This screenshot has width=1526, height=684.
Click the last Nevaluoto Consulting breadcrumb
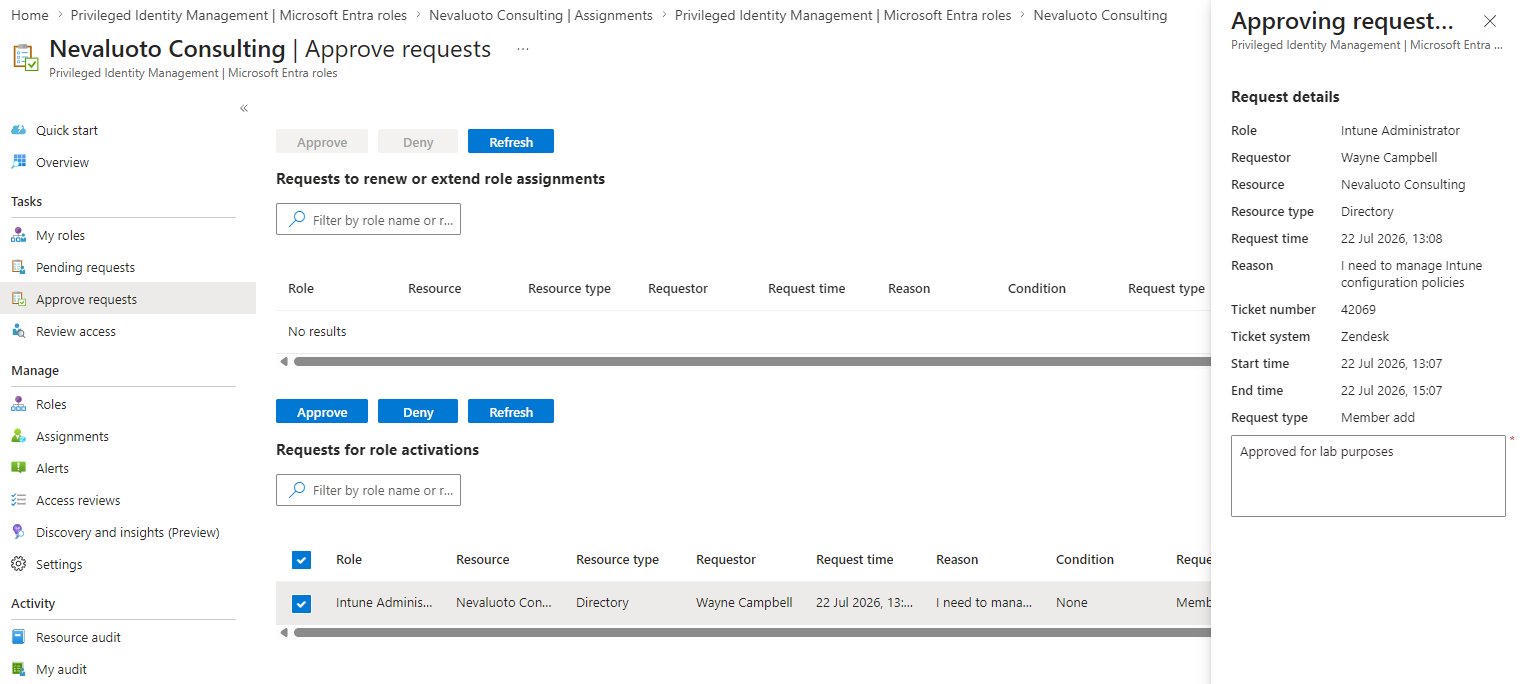(x=1100, y=15)
